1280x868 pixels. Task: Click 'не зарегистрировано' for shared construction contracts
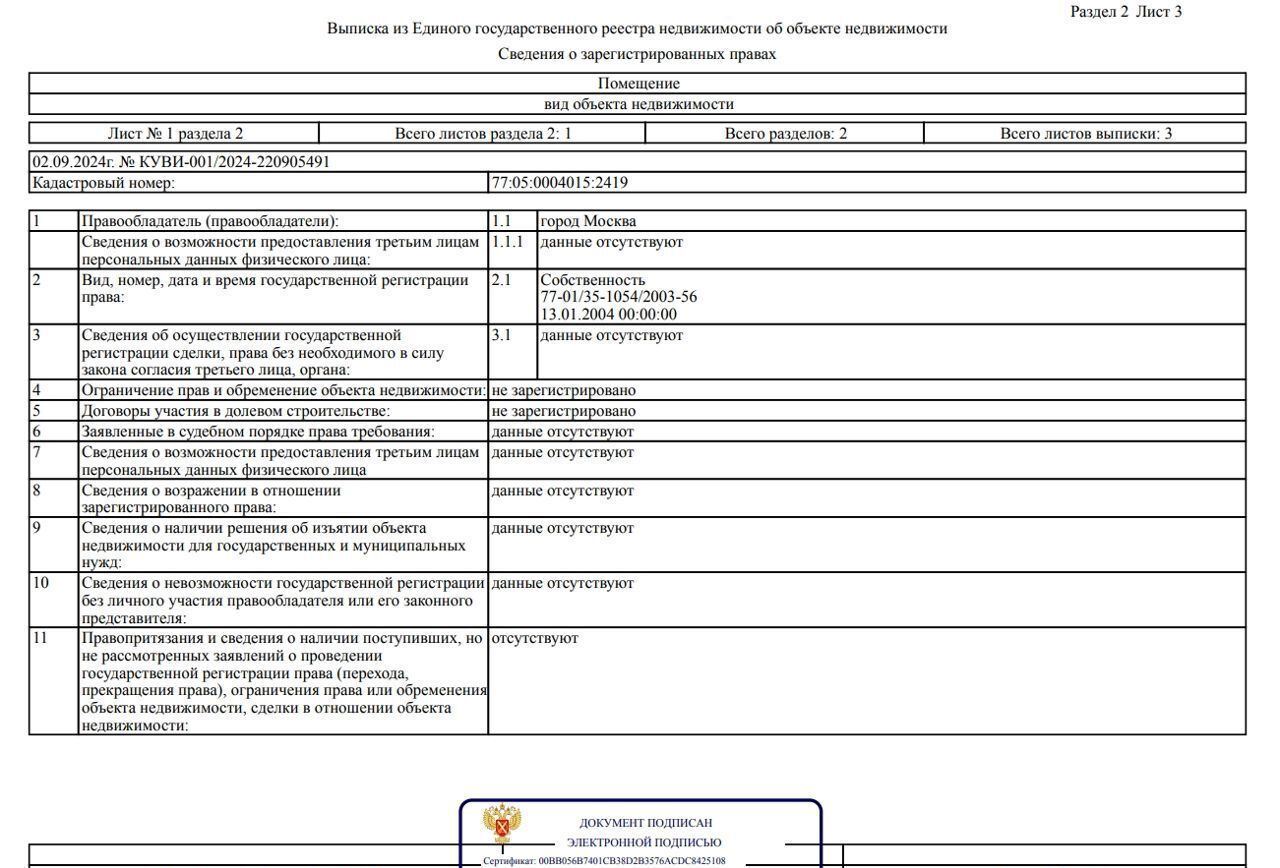click(564, 411)
